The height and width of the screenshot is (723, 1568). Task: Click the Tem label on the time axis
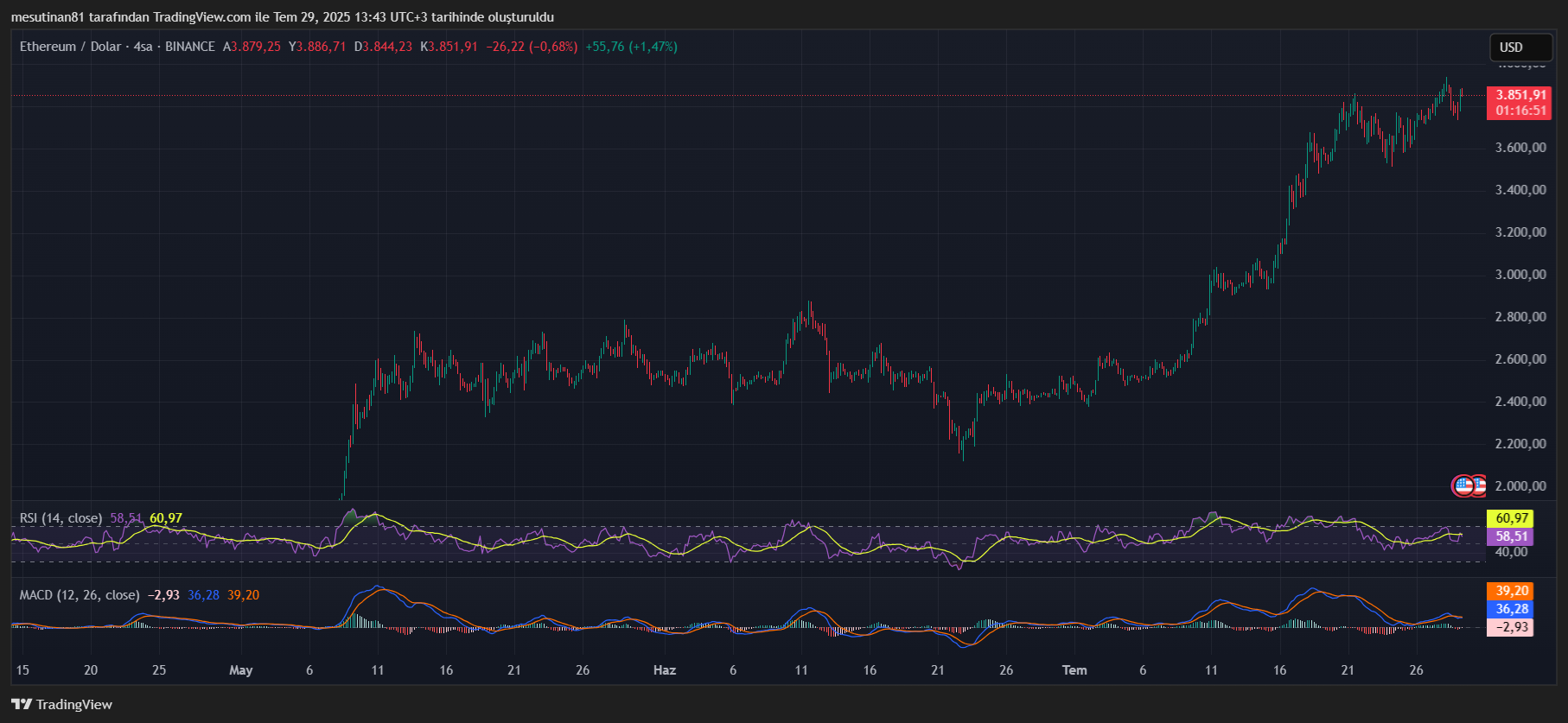coord(1074,670)
